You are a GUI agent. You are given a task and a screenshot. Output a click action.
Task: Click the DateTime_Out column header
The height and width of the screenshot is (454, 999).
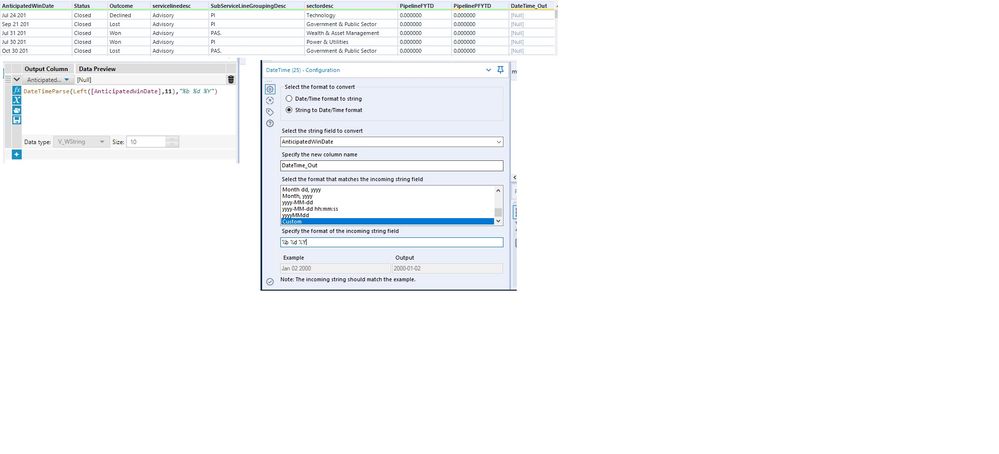click(x=532, y=6)
